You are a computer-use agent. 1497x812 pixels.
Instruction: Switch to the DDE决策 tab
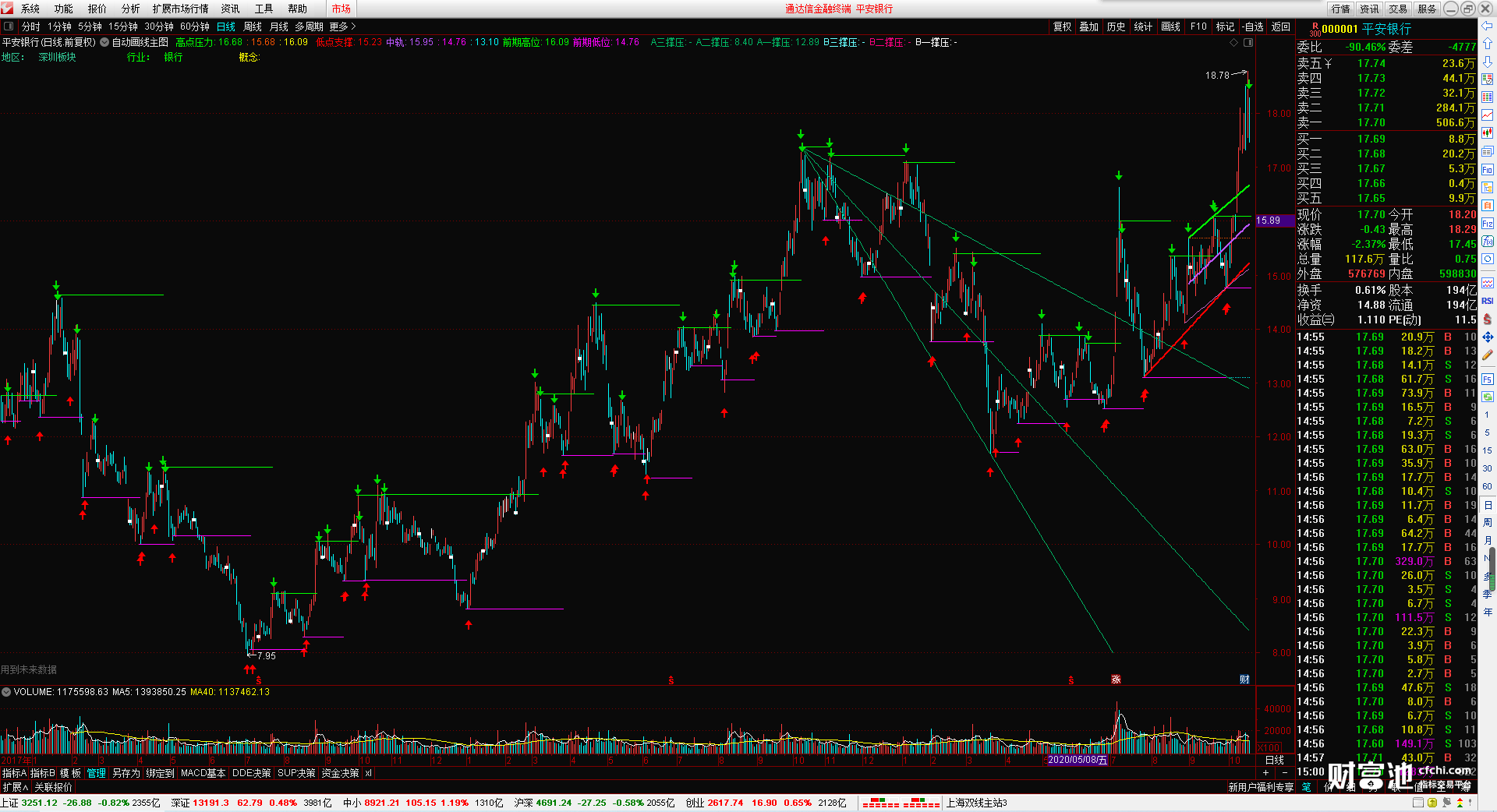(x=251, y=773)
